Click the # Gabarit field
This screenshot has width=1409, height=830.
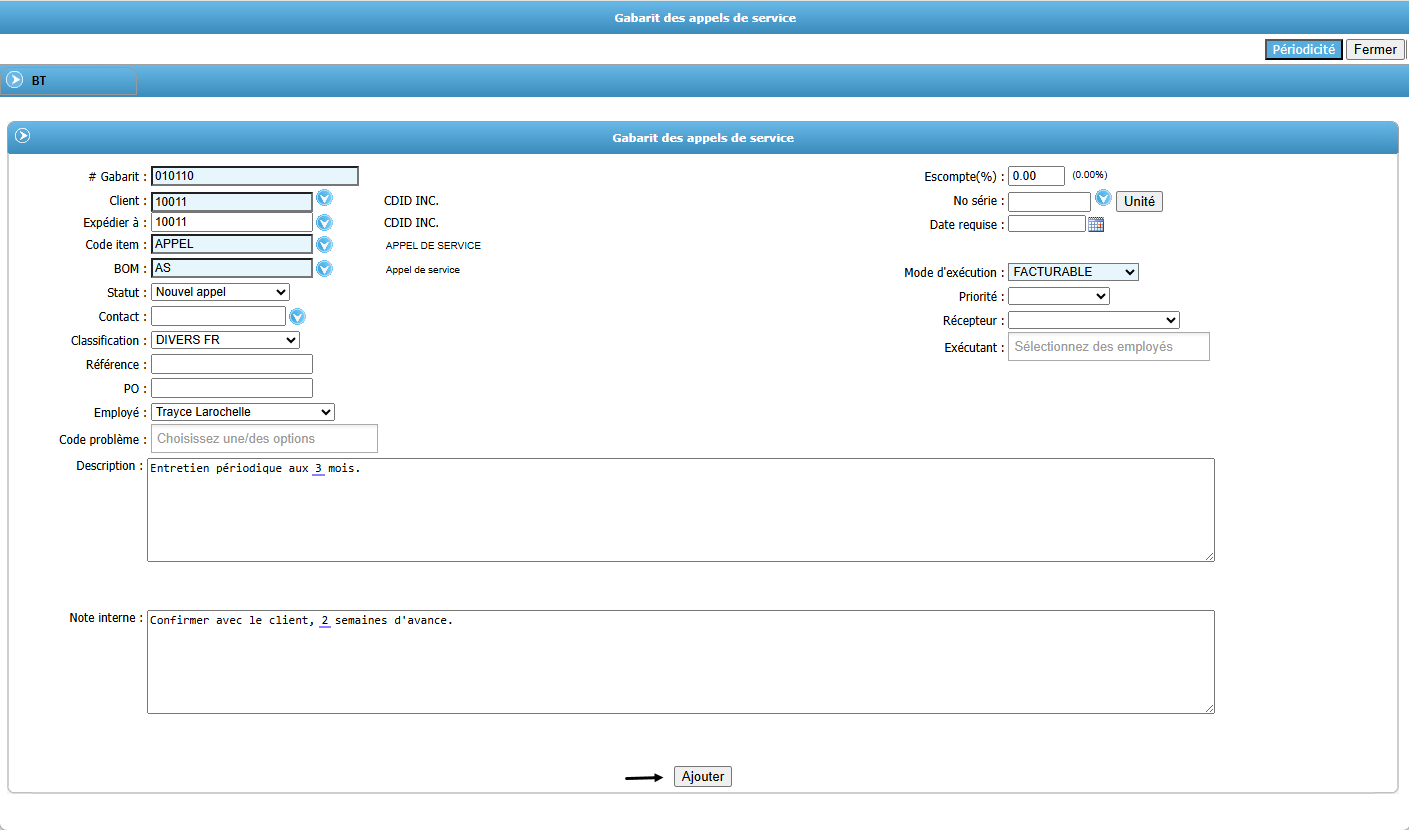point(254,176)
